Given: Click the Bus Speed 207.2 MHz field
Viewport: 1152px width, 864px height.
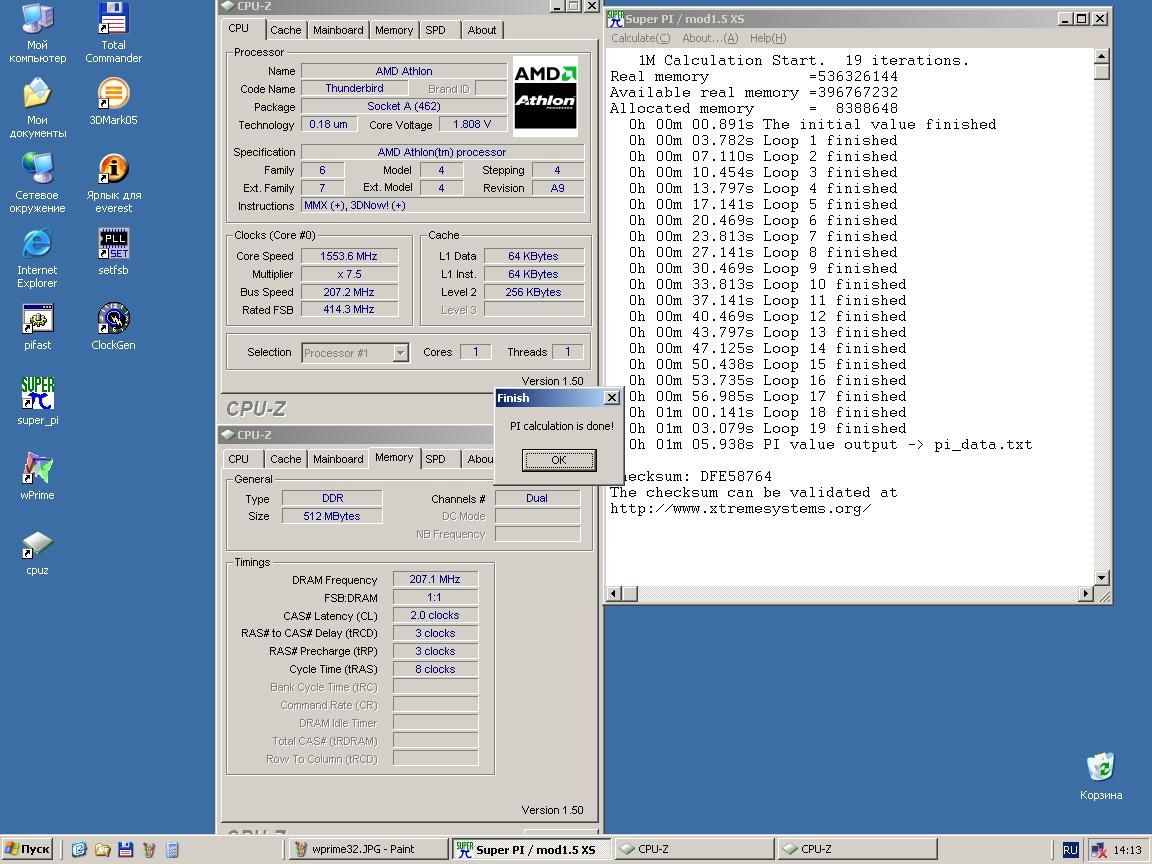Looking at the screenshot, I should tap(349, 292).
